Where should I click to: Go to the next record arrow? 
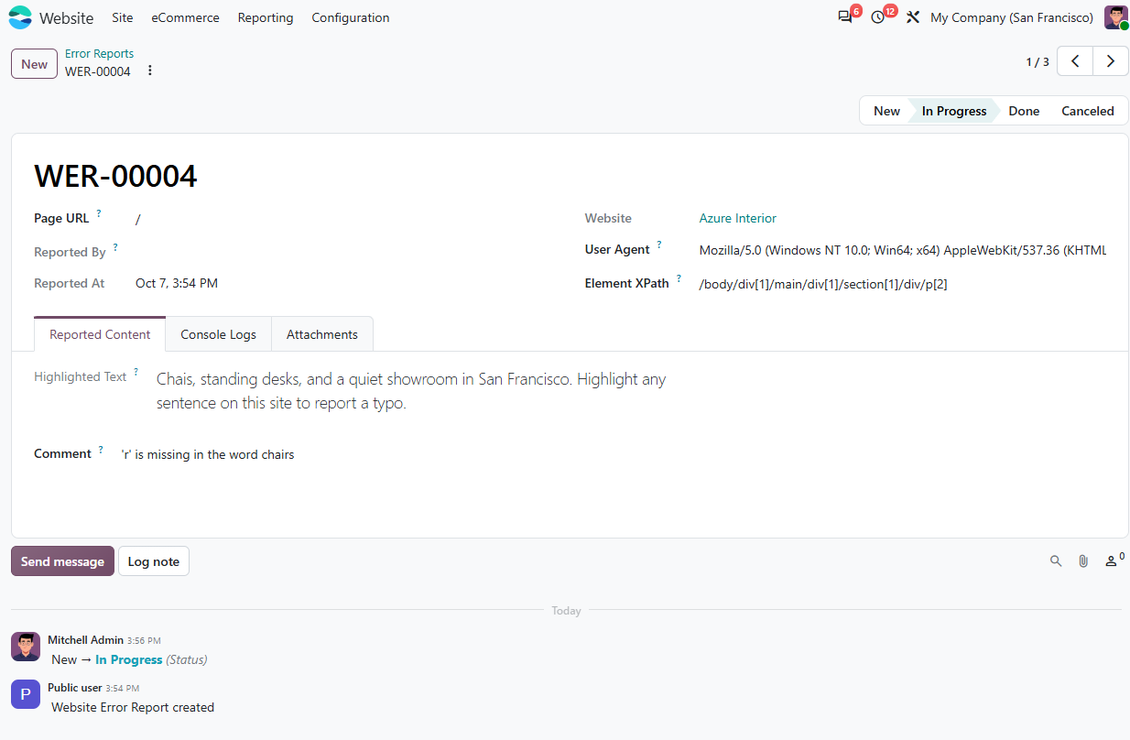click(1110, 62)
